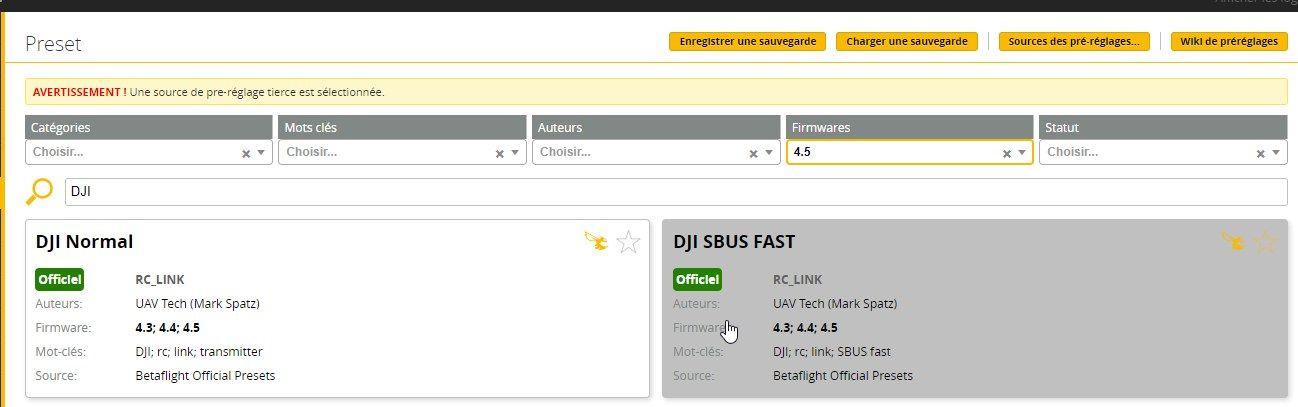Clear the Firmwares 4.5 filter selection
This screenshot has width=1298, height=407.
pyautogui.click(x=1007, y=153)
